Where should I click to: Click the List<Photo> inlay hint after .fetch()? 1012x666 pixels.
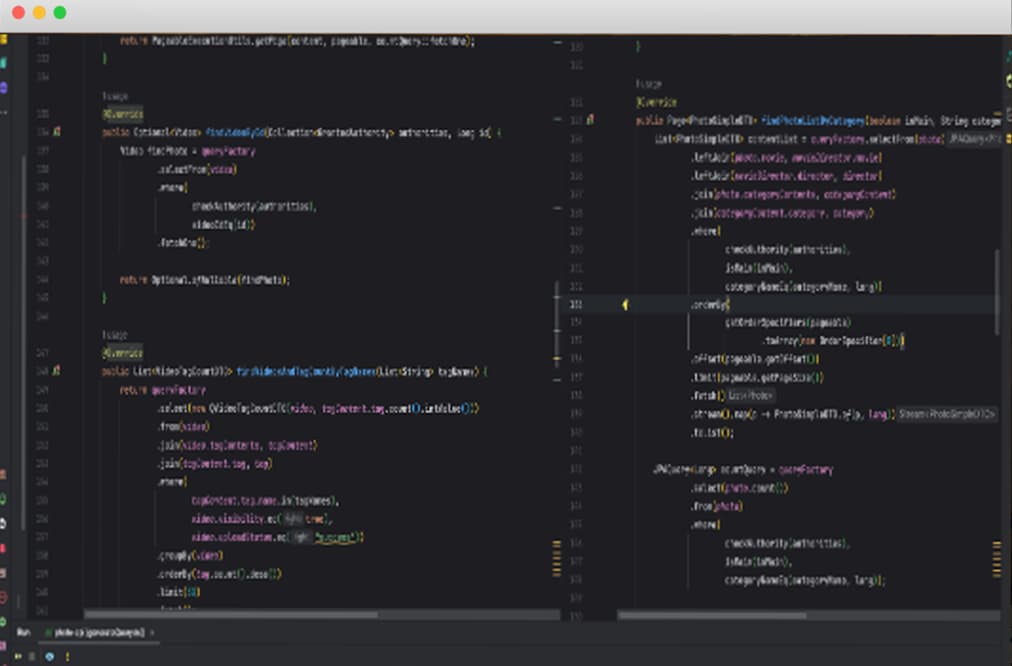tap(751, 396)
